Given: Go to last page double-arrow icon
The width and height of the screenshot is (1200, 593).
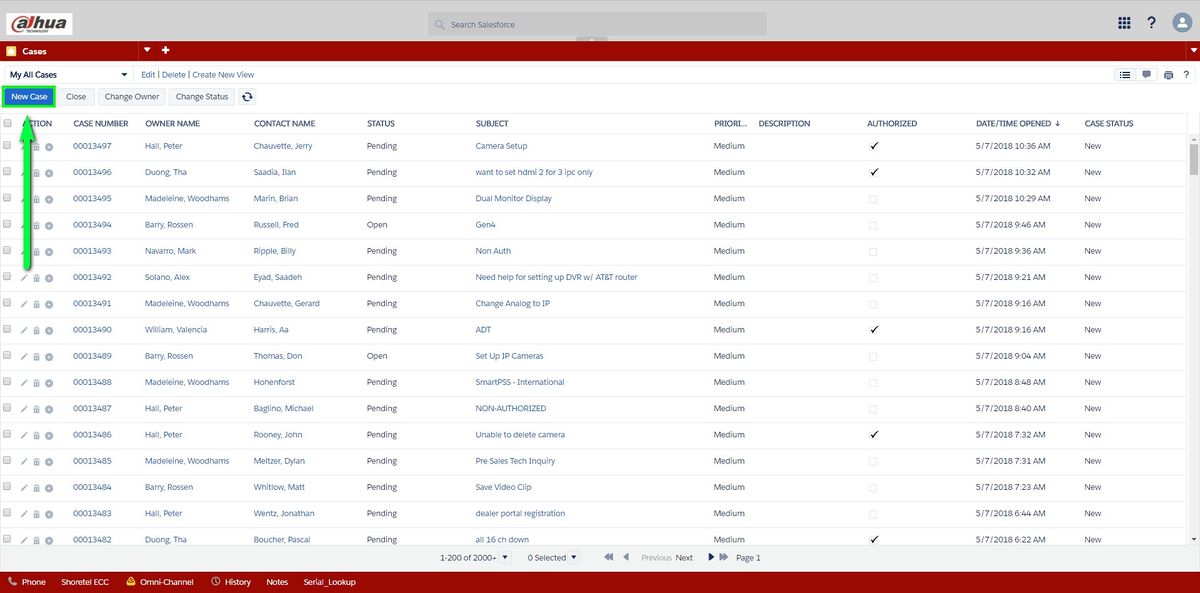Looking at the screenshot, I should (x=725, y=557).
